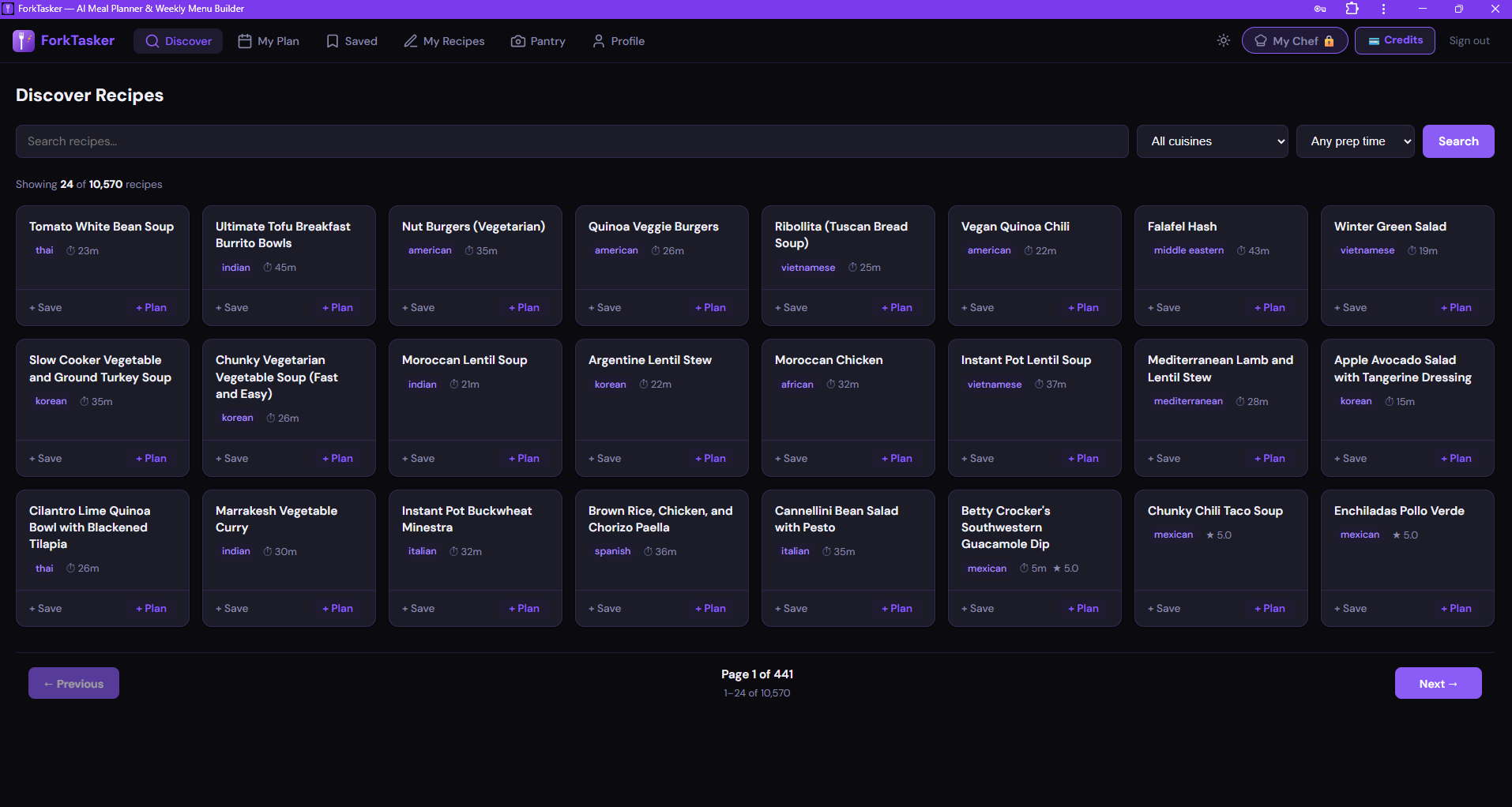1512x807 pixels.
Task: Toggle the light/dark theme sun icon
Action: pos(1224,40)
